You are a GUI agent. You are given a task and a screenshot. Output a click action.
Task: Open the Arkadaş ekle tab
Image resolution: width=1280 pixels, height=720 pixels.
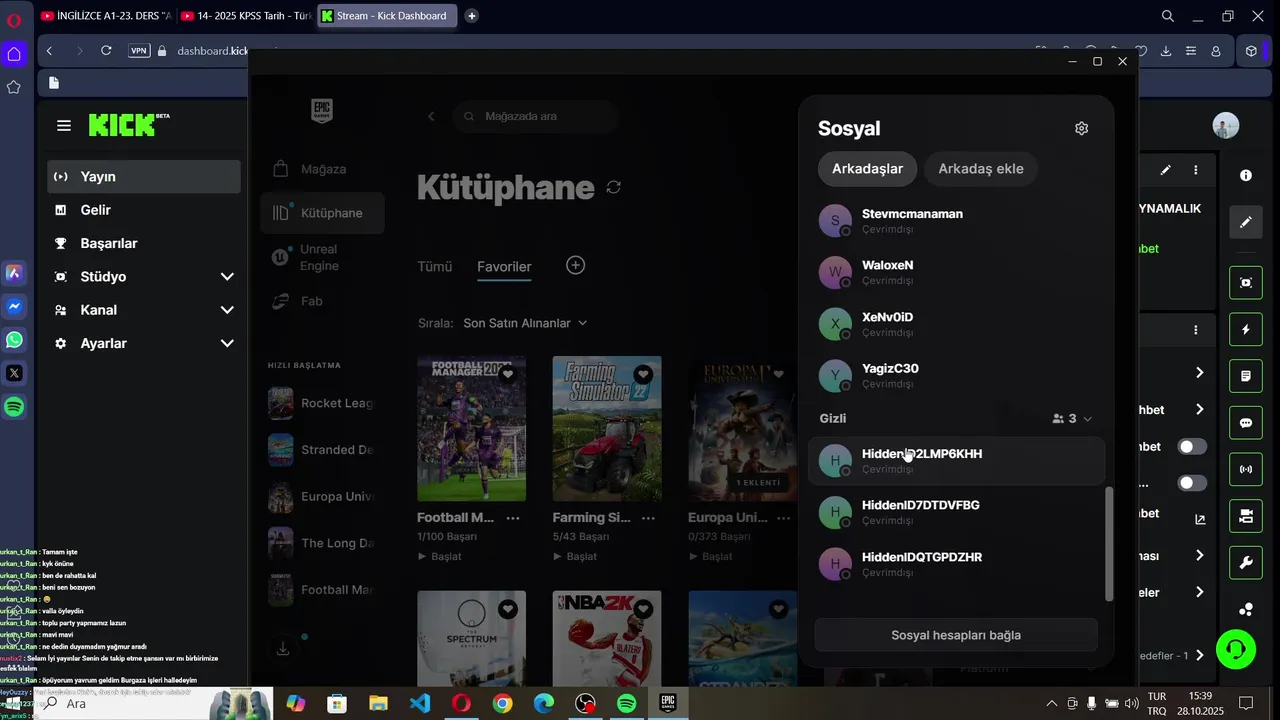pyautogui.click(x=981, y=168)
